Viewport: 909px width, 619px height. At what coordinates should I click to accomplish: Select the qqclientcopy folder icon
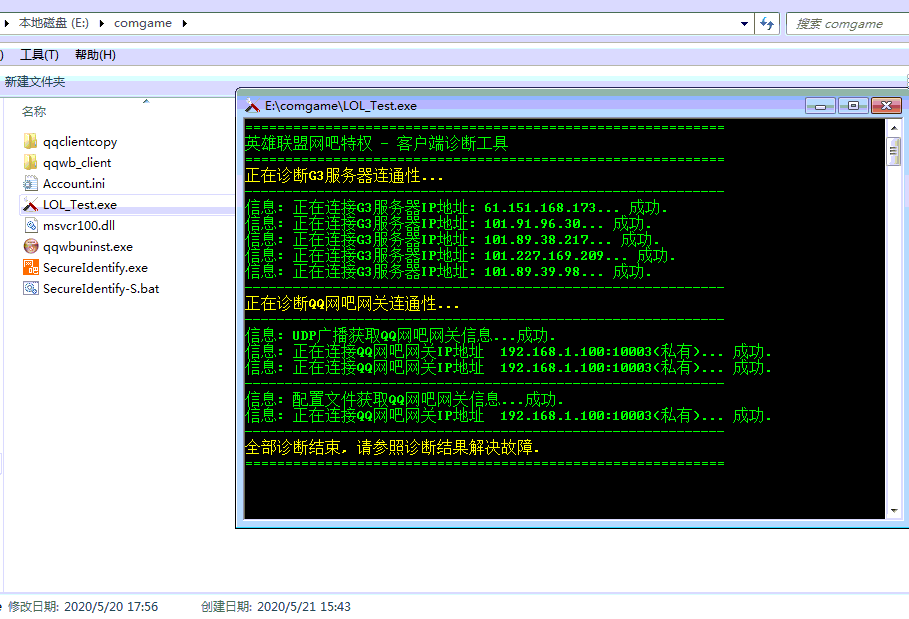(31, 141)
